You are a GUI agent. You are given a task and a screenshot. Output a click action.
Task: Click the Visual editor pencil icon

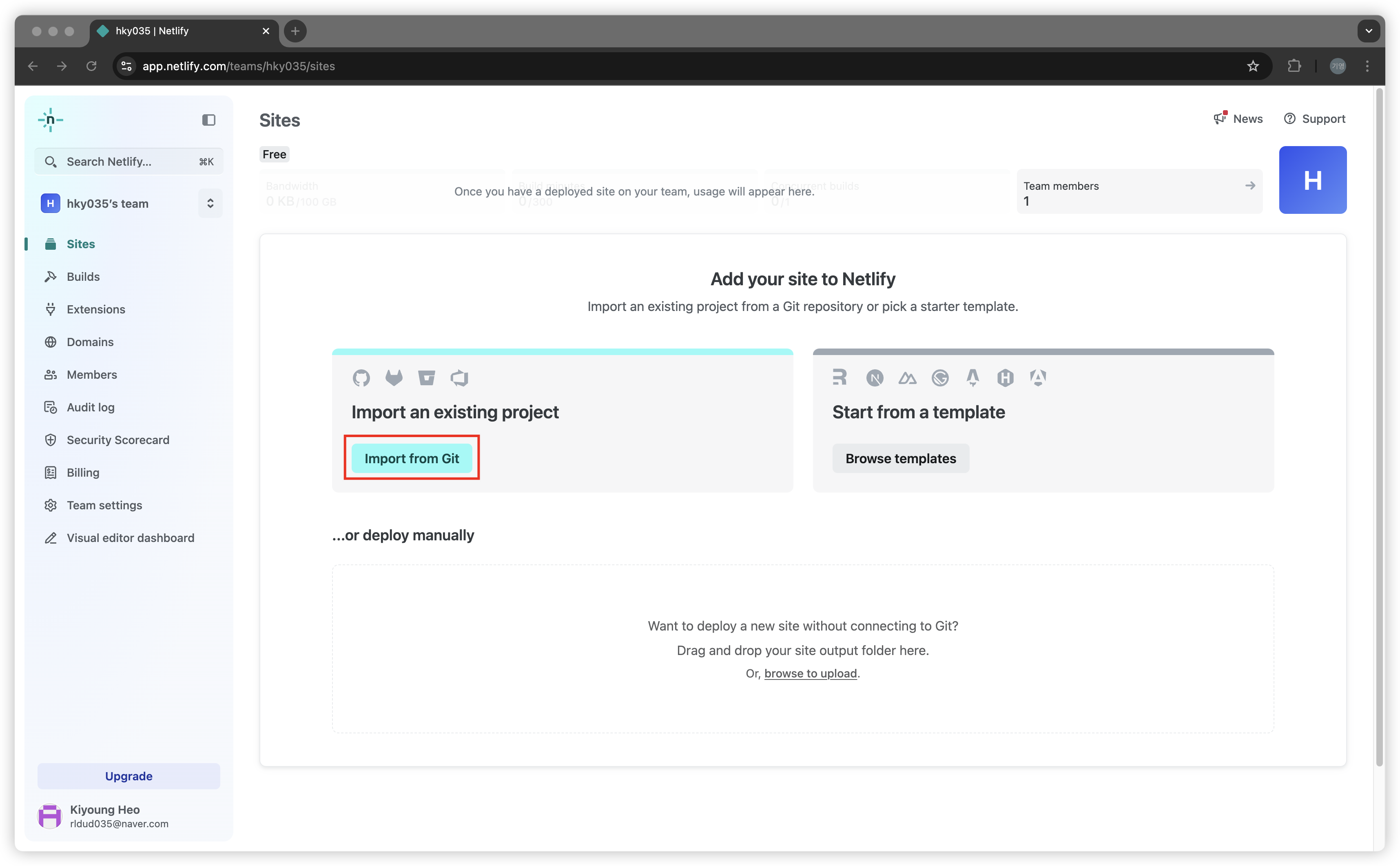tap(50, 538)
